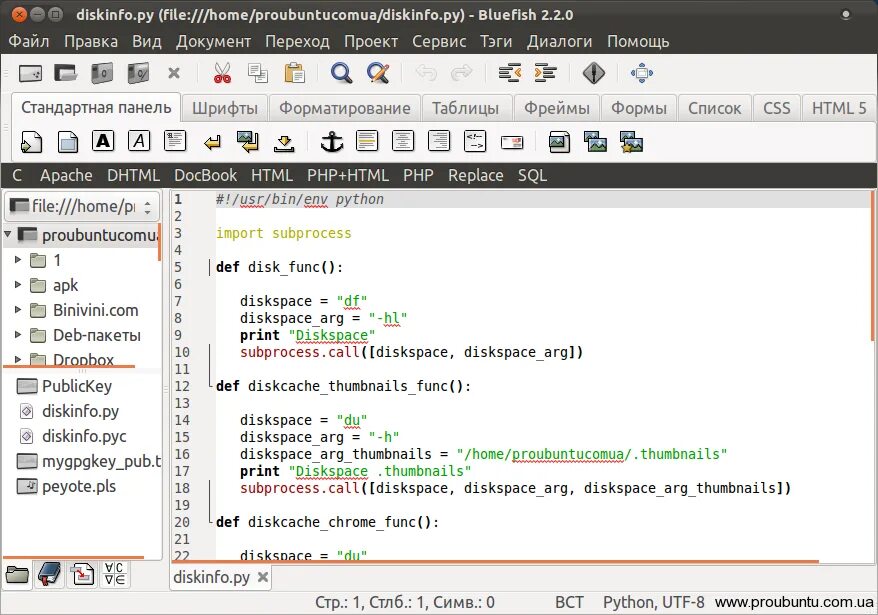878x615 pixels.
Task: Apply Italic tag icon
Action: click(x=139, y=141)
